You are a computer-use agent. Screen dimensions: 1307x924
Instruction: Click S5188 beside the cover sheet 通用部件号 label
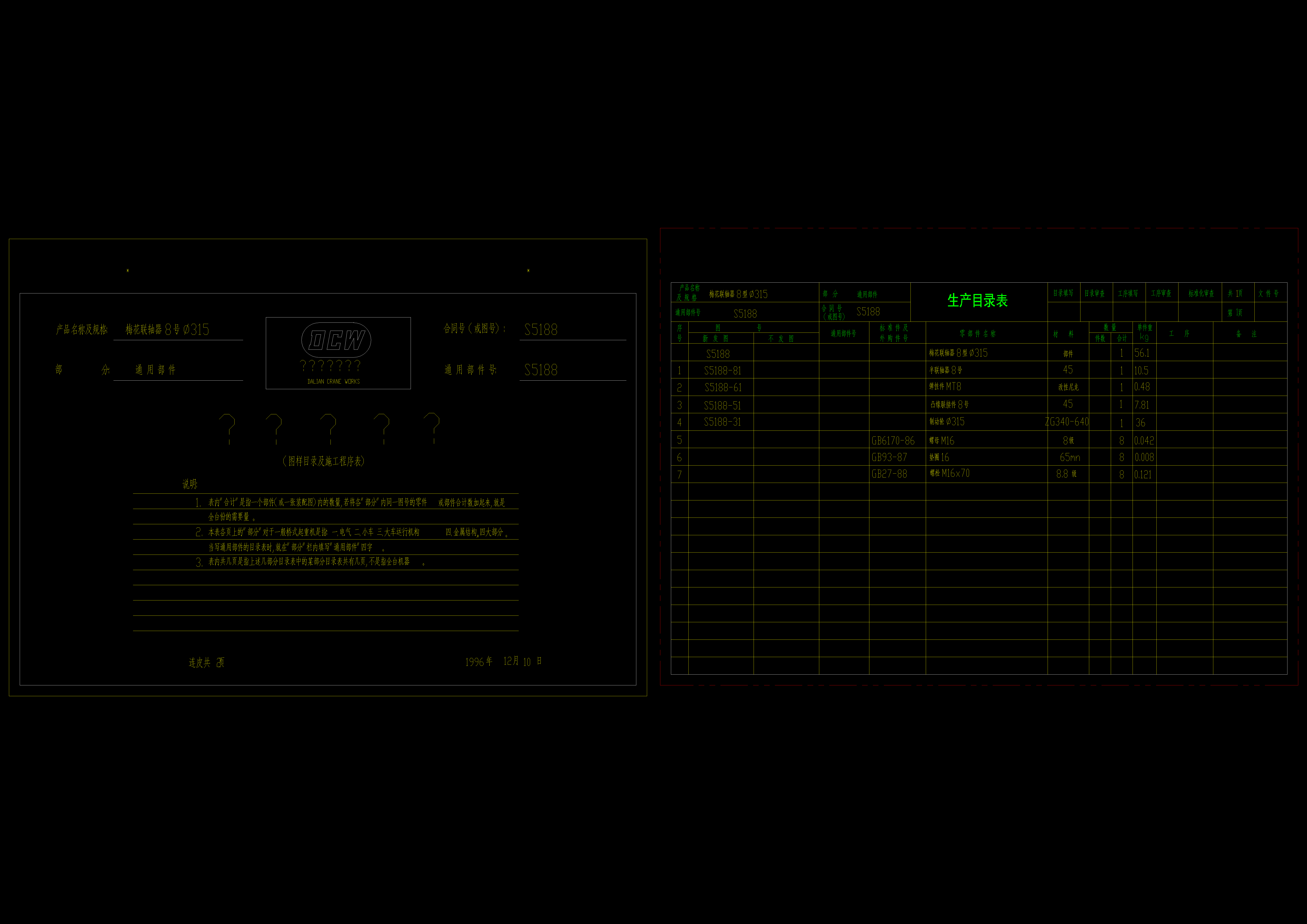click(x=541, y=370)
